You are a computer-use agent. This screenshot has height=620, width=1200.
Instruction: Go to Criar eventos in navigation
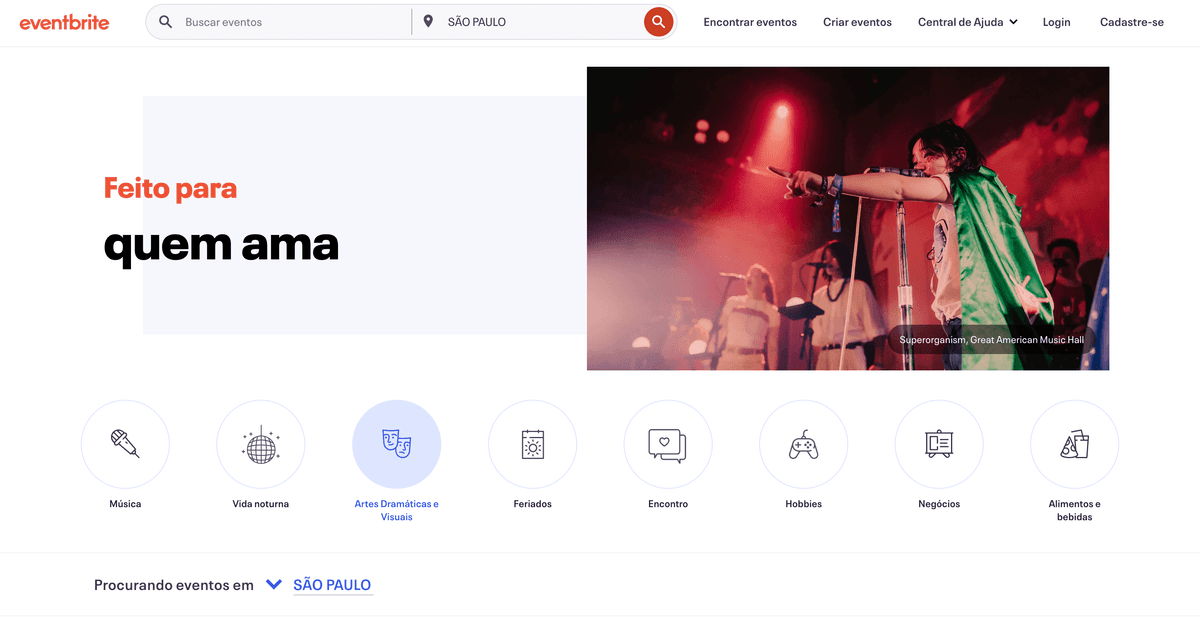(857, 22)
